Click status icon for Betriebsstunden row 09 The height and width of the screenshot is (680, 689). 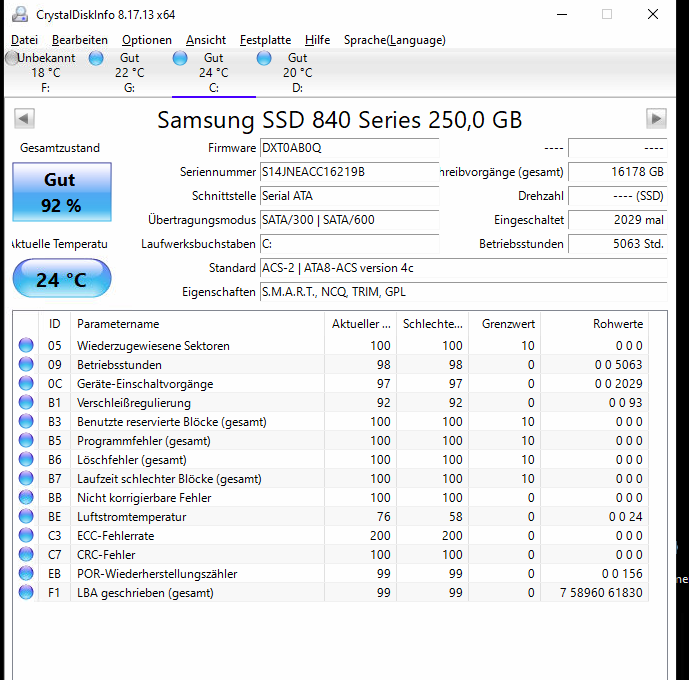point(26,364)
